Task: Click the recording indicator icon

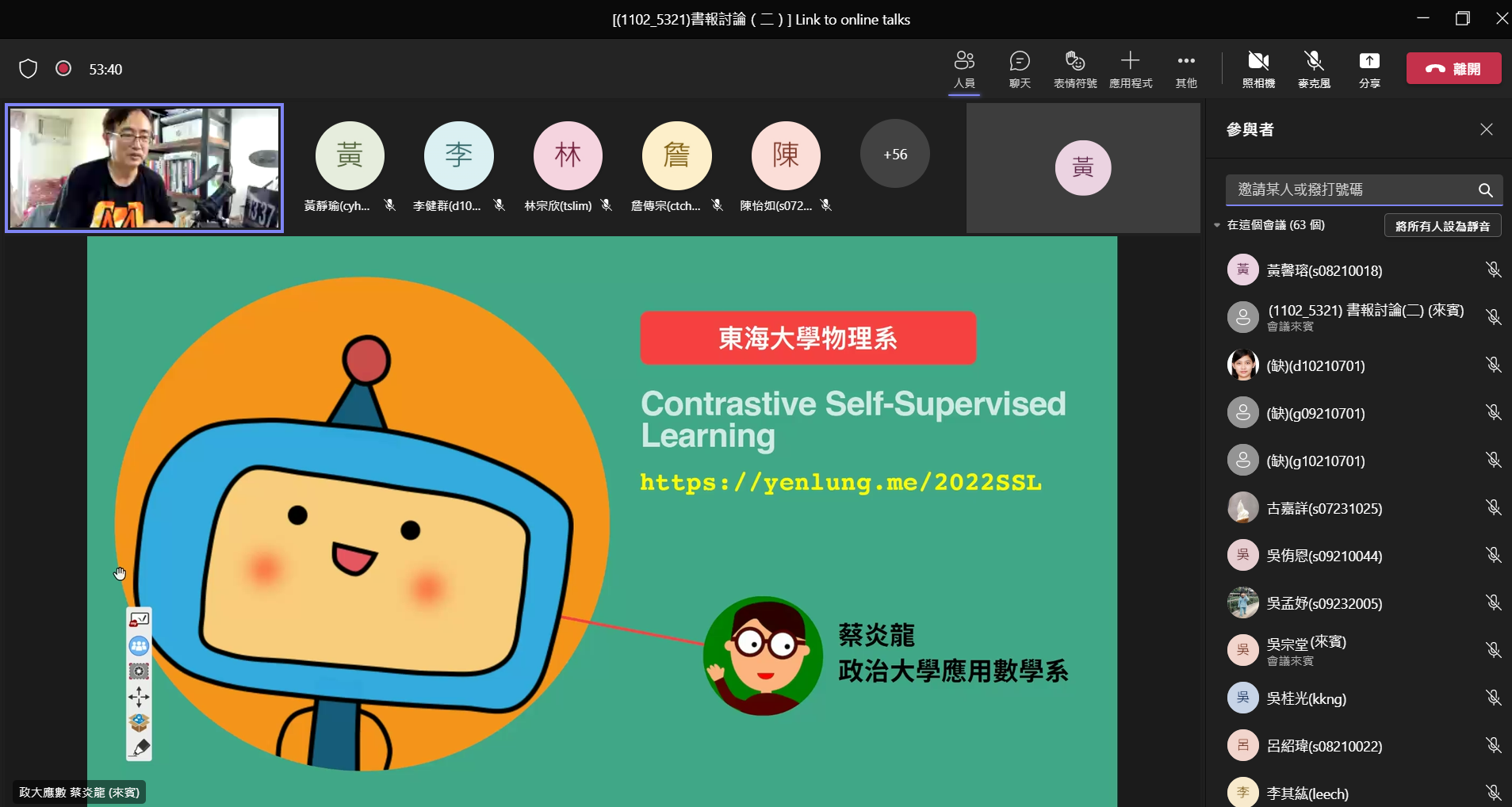Action: [63, 69]
